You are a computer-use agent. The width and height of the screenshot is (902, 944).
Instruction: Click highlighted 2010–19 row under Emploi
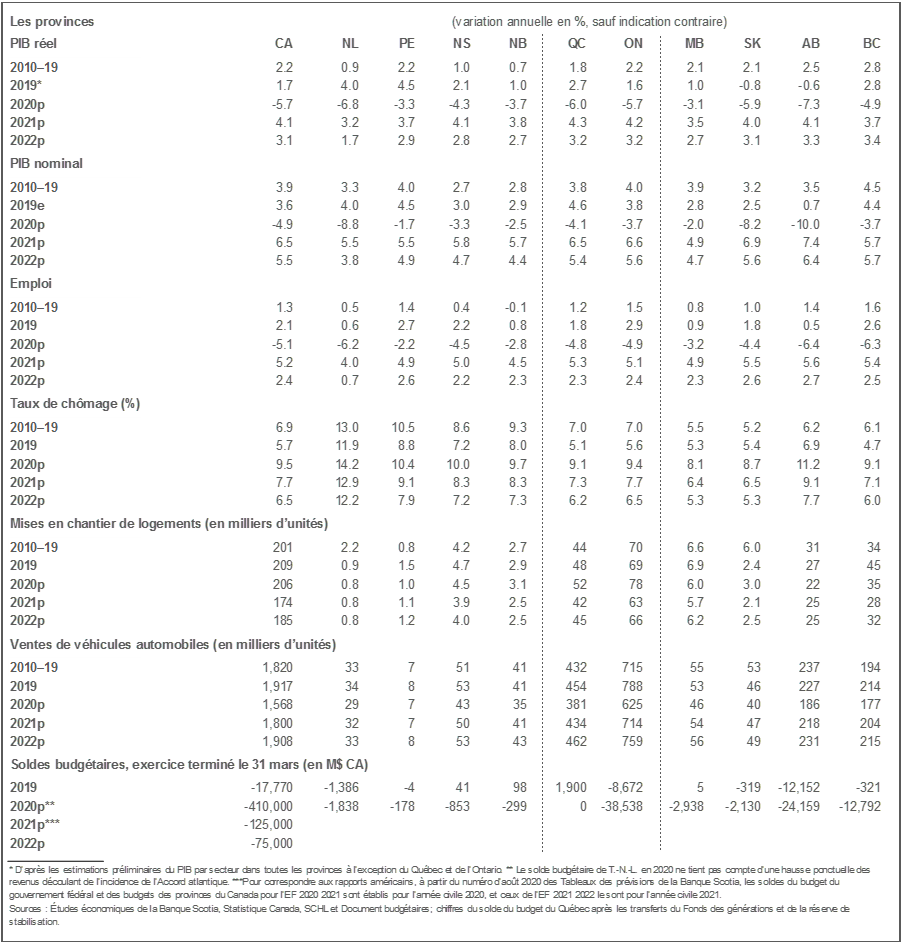75,307
